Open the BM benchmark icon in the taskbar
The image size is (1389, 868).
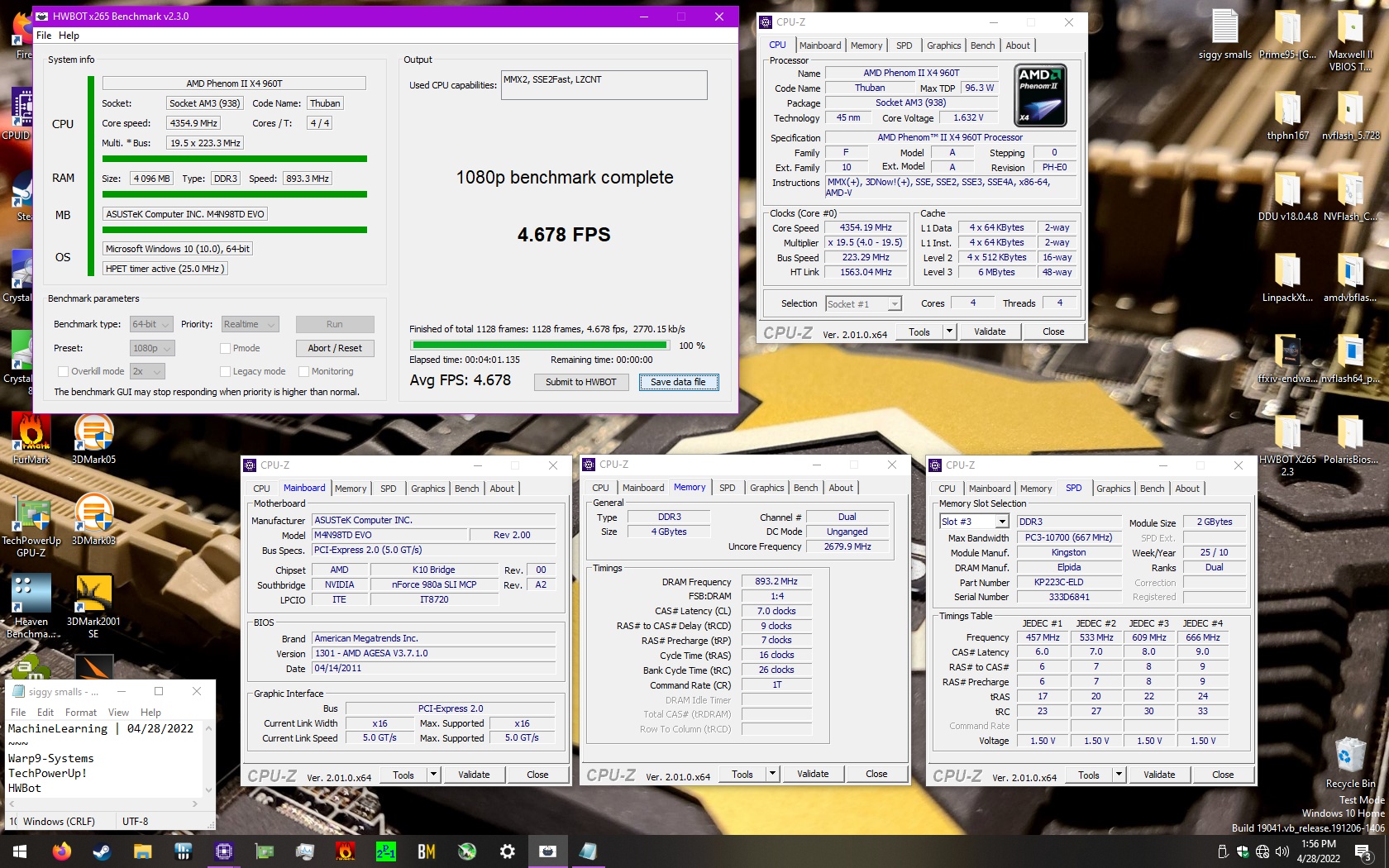tap(427, 851)
